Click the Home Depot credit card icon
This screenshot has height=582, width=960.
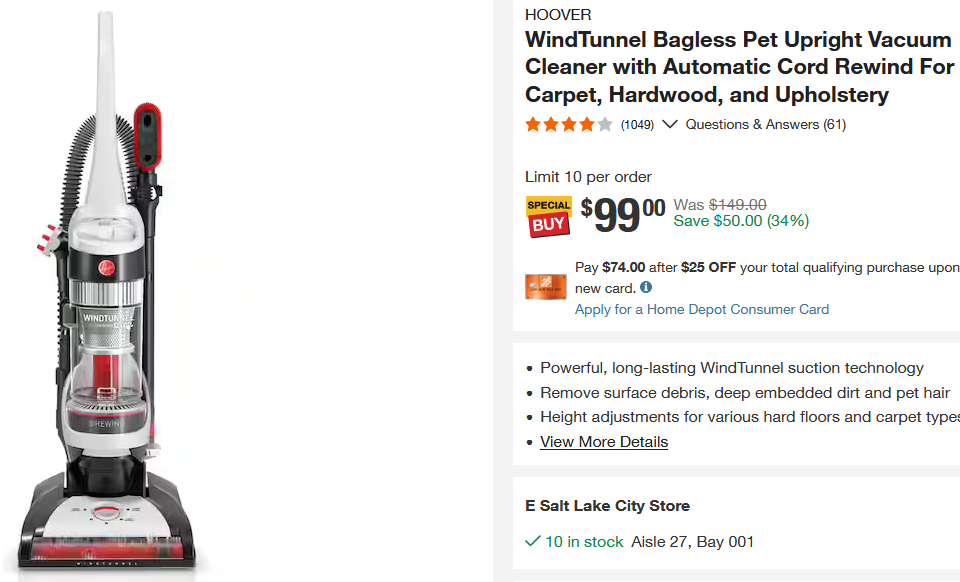coord(546,287)
